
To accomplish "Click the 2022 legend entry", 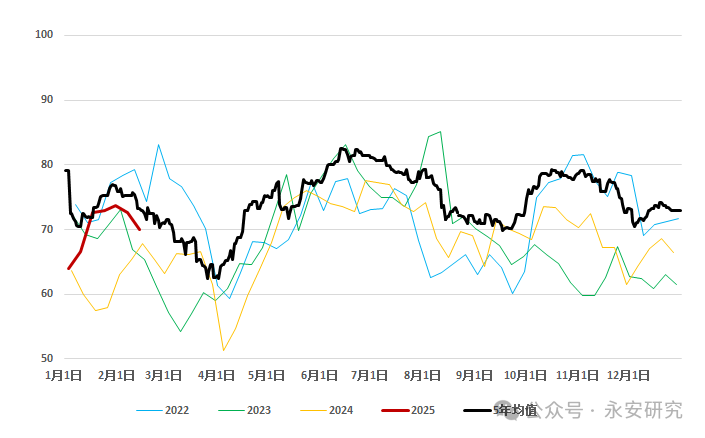I will pyautogui.click(x=176, y=410).
